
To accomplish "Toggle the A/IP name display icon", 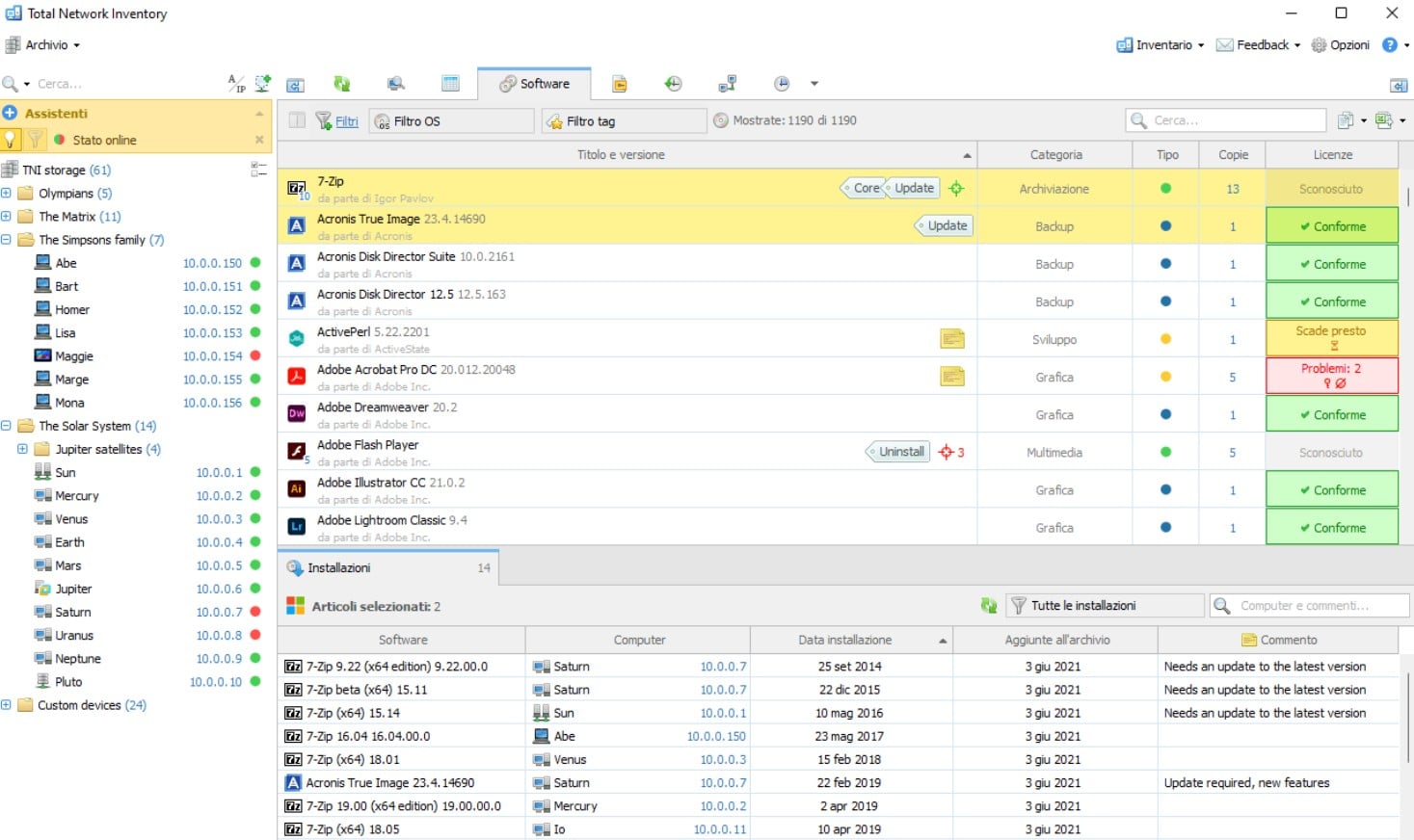I will pyautogui.click(x=236, y=84).
